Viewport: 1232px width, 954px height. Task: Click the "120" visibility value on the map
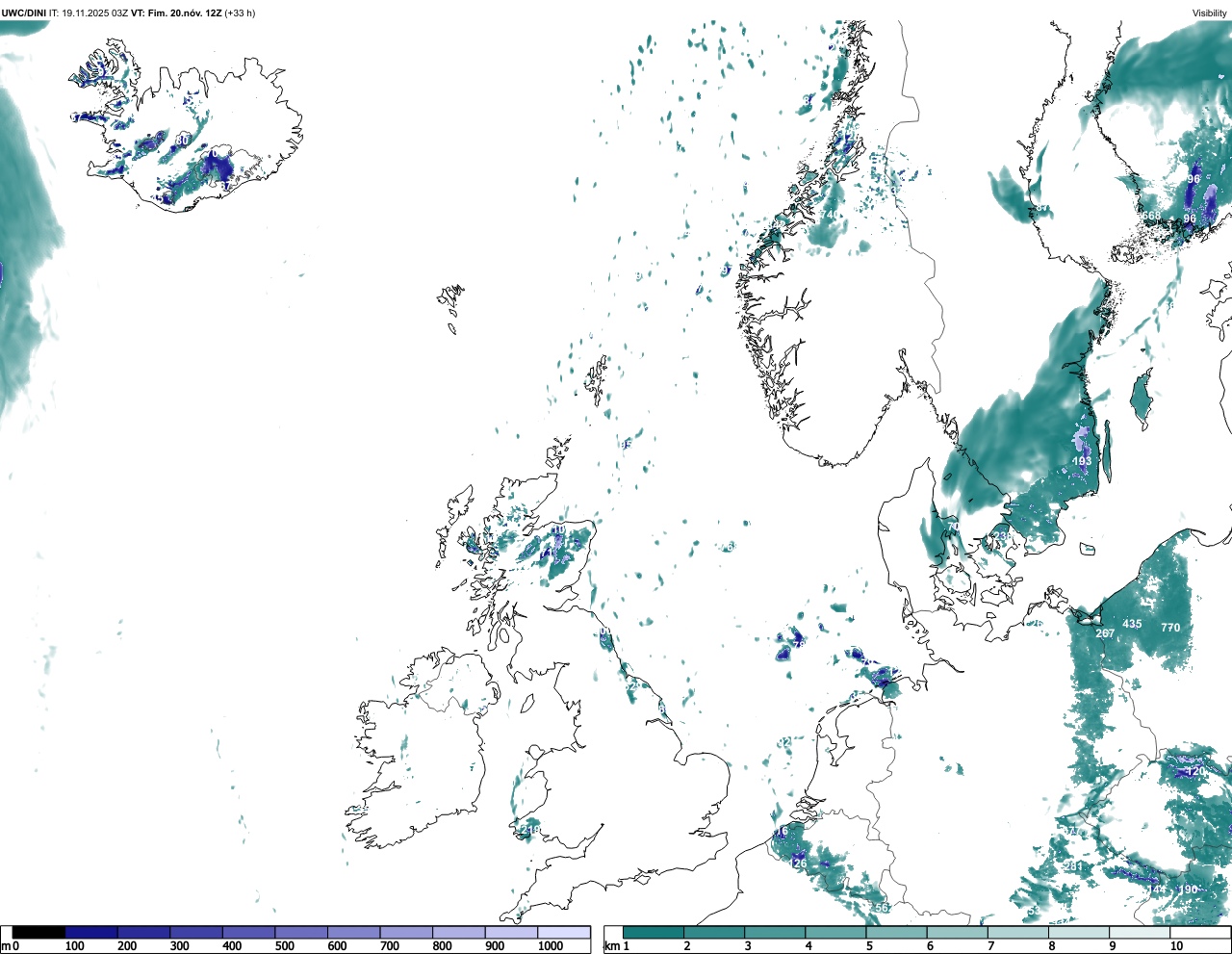[1195, 772]
